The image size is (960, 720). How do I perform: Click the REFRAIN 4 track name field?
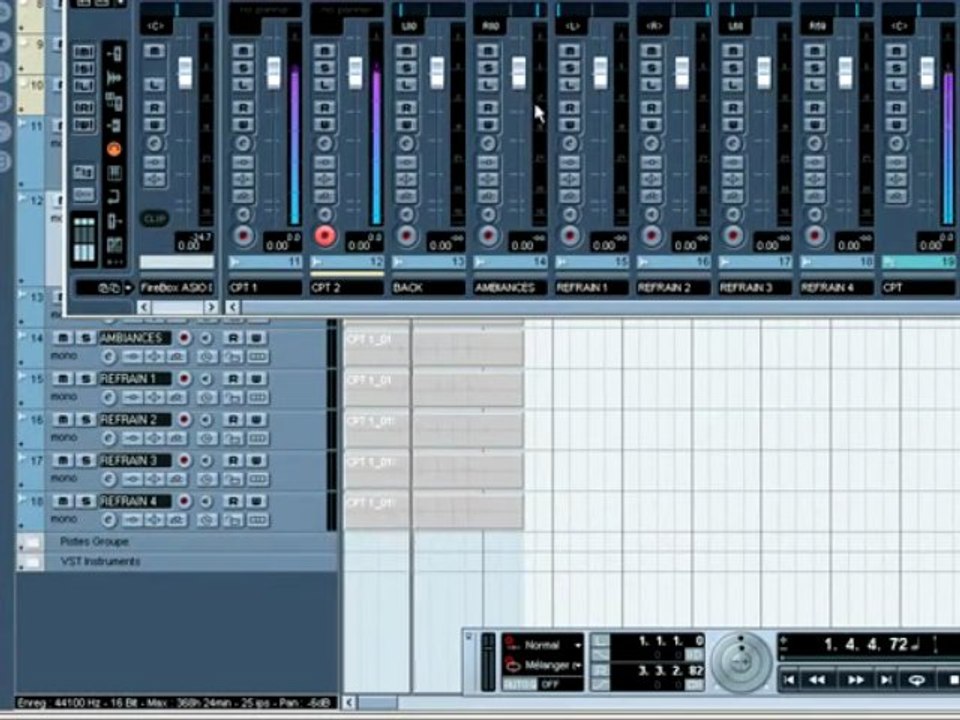coord(135,501)
